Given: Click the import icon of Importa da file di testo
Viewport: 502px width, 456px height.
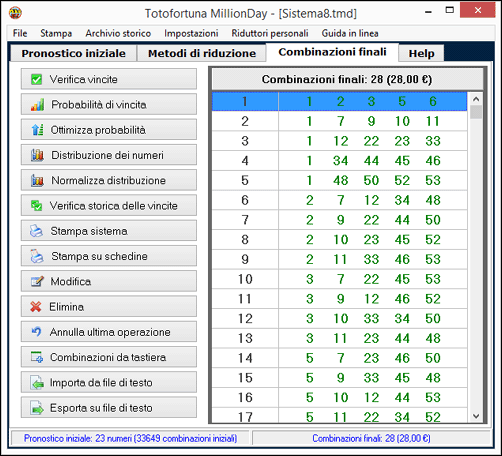Looking at the screenshot, I should pyautogui.click(x=37, y=383).
